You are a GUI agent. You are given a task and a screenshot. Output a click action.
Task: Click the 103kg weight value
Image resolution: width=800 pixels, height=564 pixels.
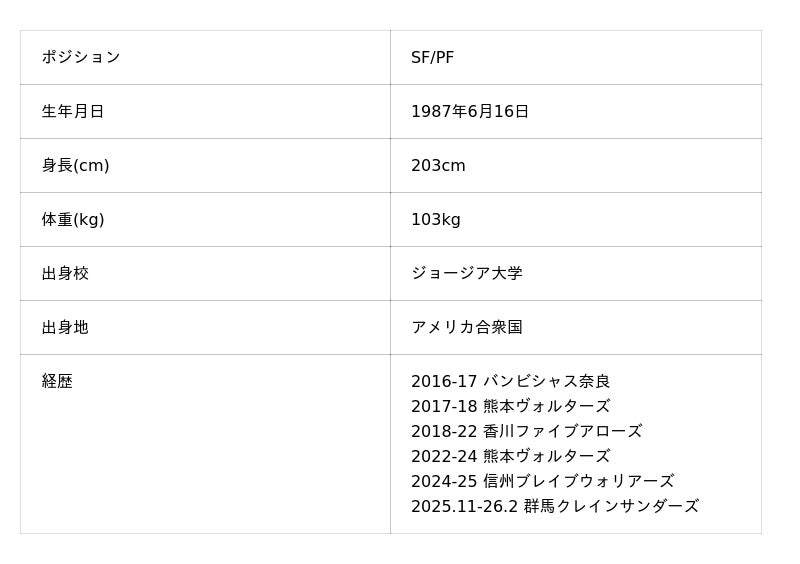click(436, 220)
